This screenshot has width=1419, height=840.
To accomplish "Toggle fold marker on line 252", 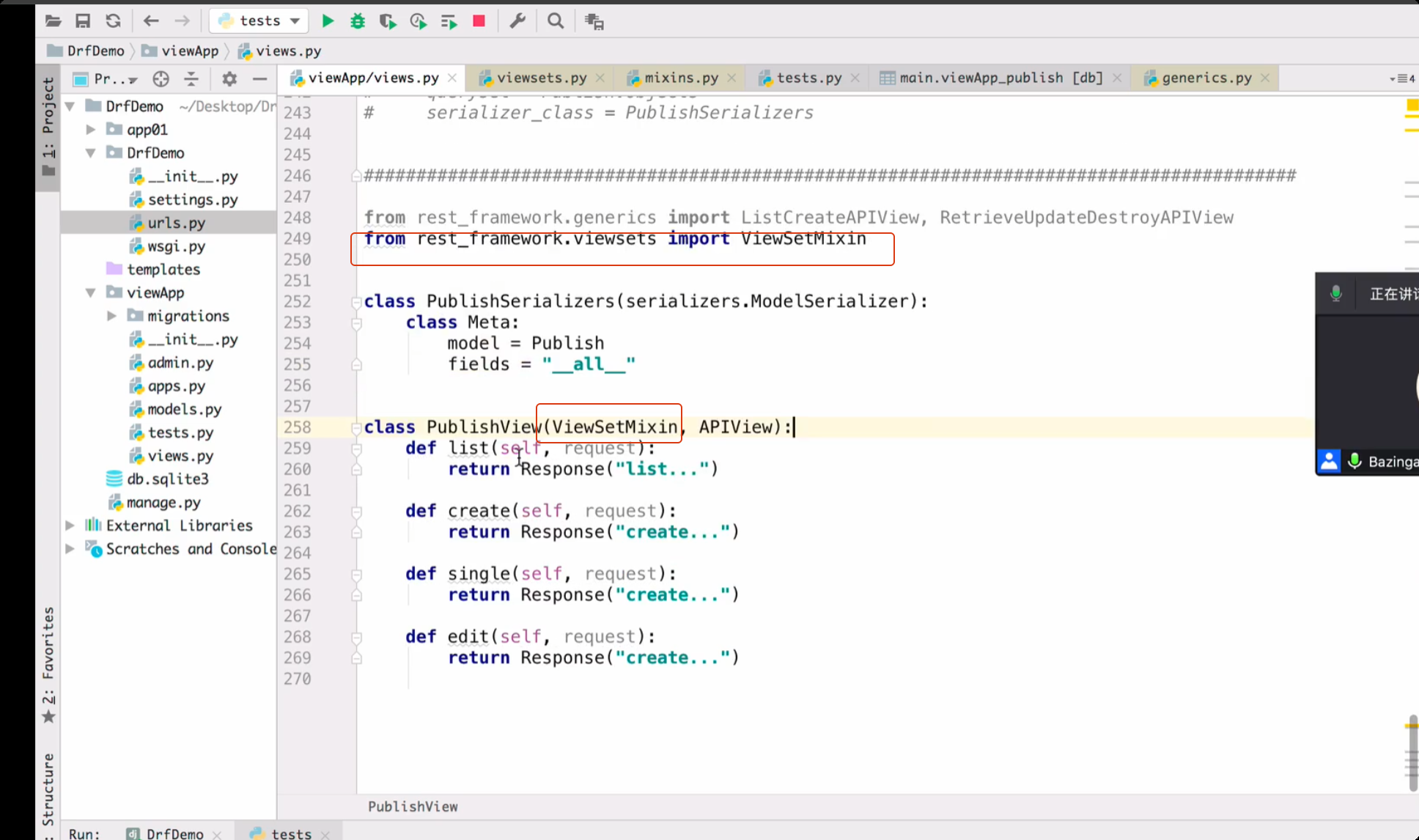I will (356, 301).
